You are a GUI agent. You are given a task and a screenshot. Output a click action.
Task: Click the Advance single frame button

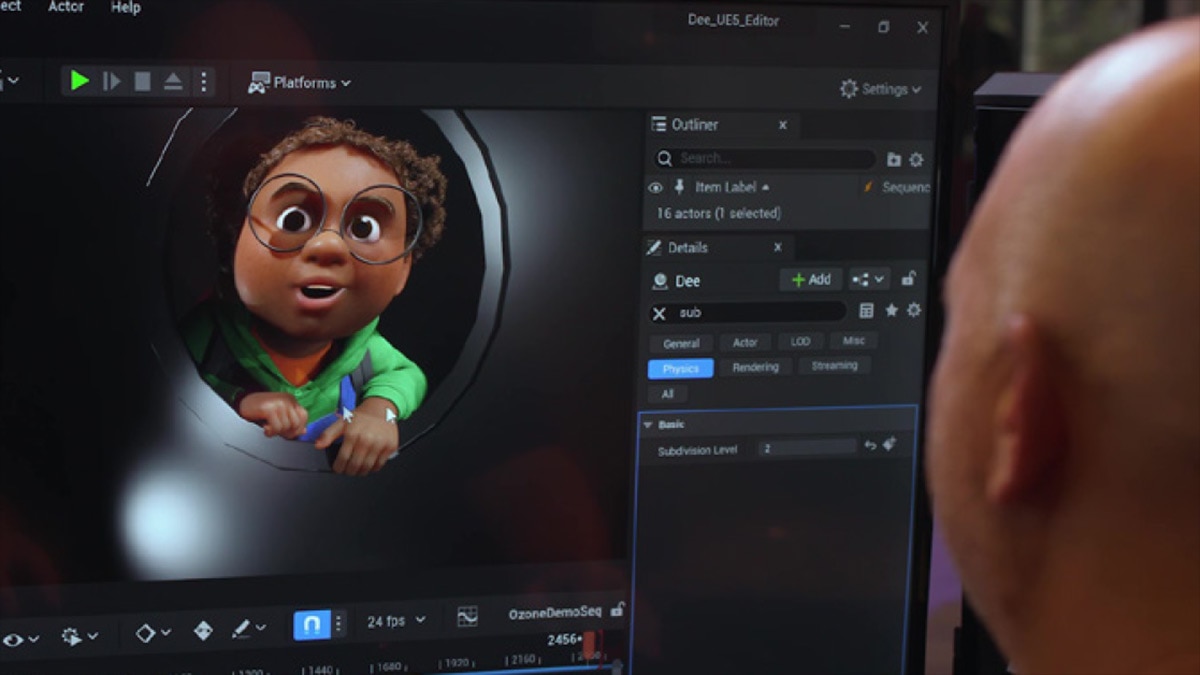pyautogui.click(x=112, y=82)
